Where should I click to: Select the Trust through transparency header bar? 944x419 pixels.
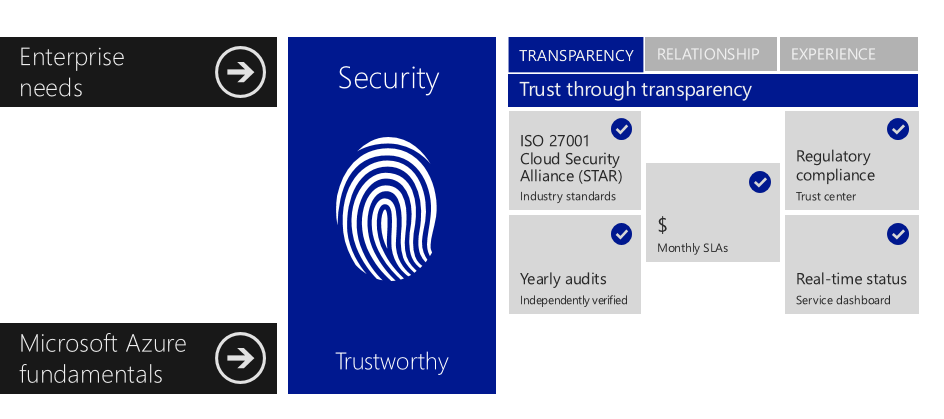(713, 90)
